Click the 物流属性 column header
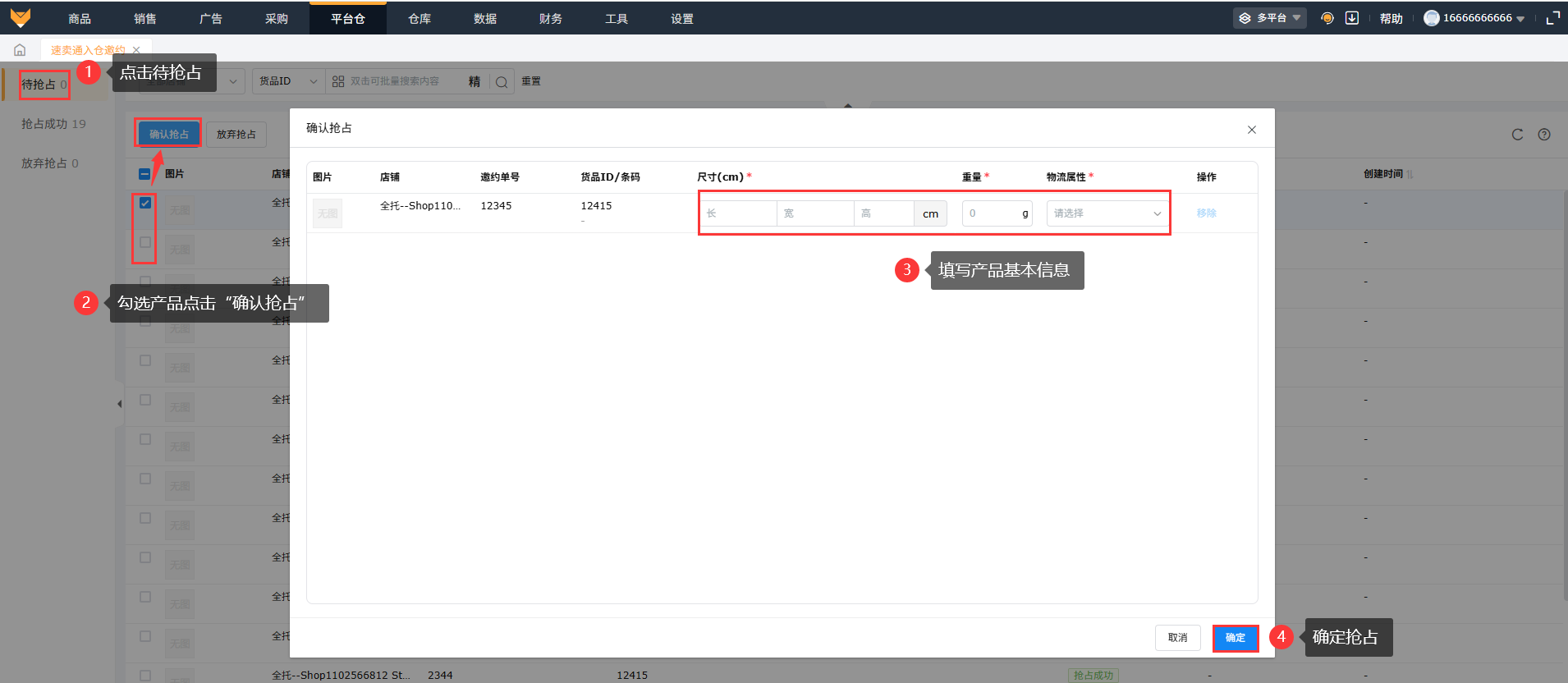The image size is (1568, 683). pyautogui.click(x=1066, y=177)
